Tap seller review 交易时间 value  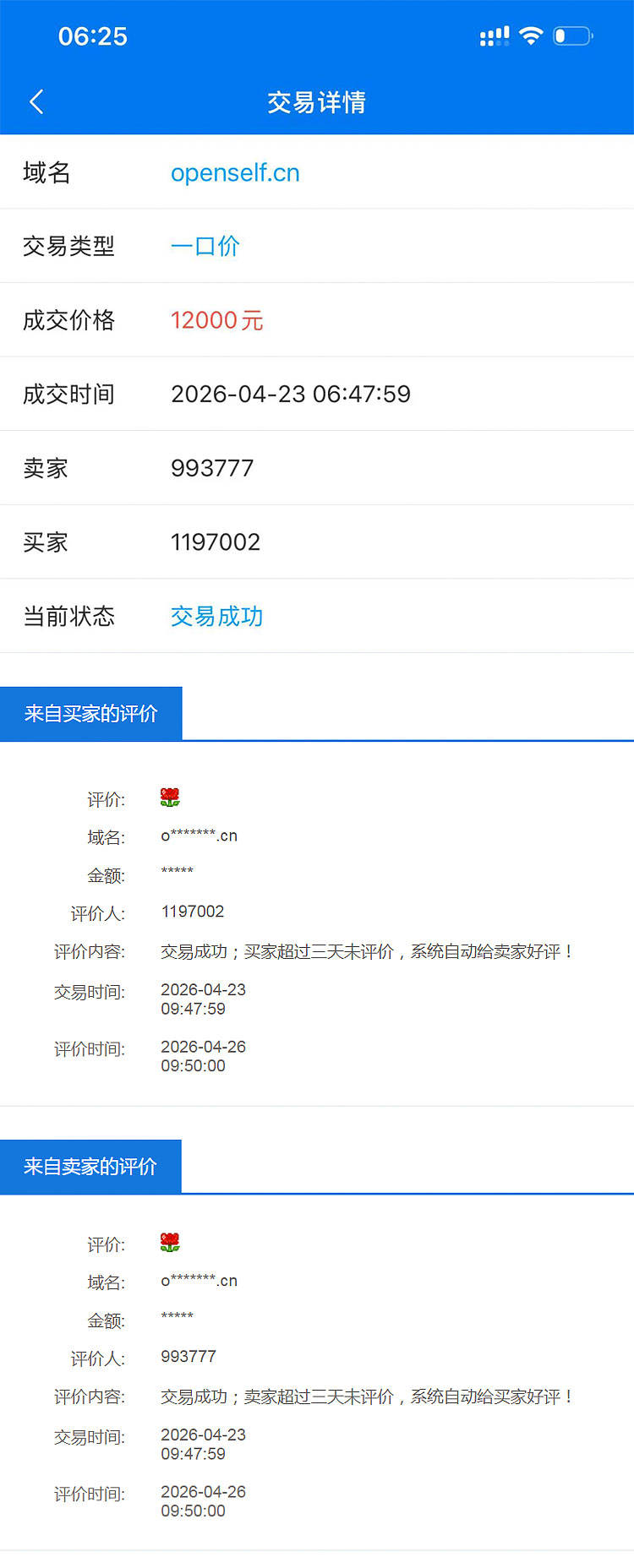point(204,1445)
